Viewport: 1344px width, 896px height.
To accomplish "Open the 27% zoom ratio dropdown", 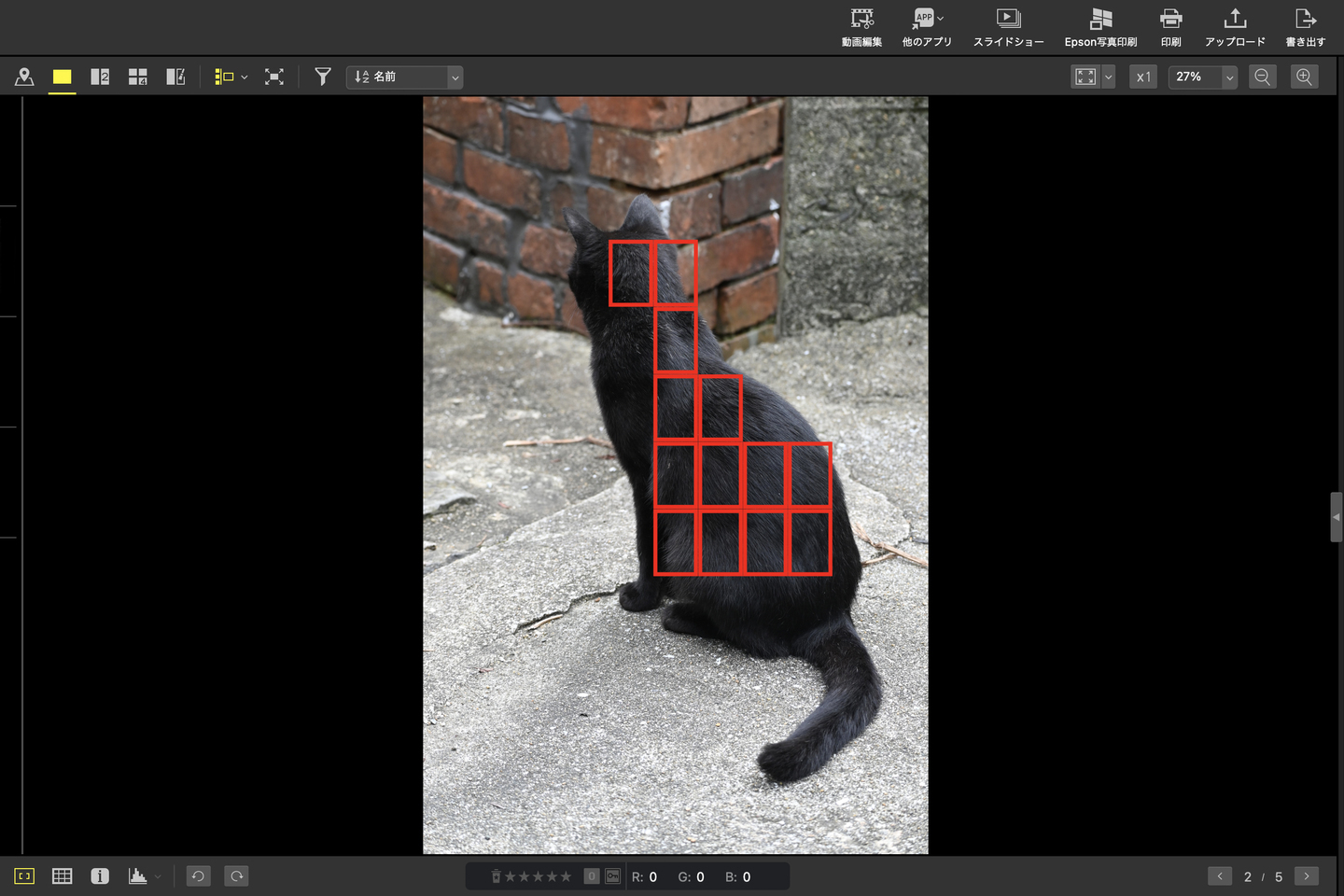I will pyautogui.click(x=1229, y=77).
